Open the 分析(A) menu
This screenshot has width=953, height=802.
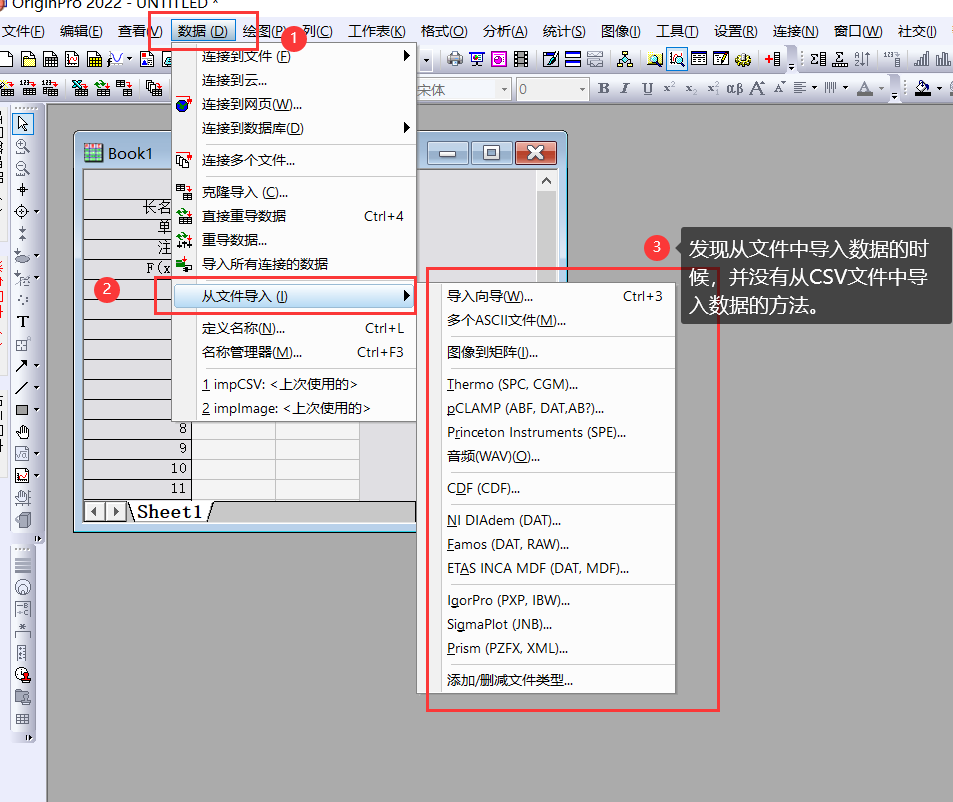coord(505,31)
